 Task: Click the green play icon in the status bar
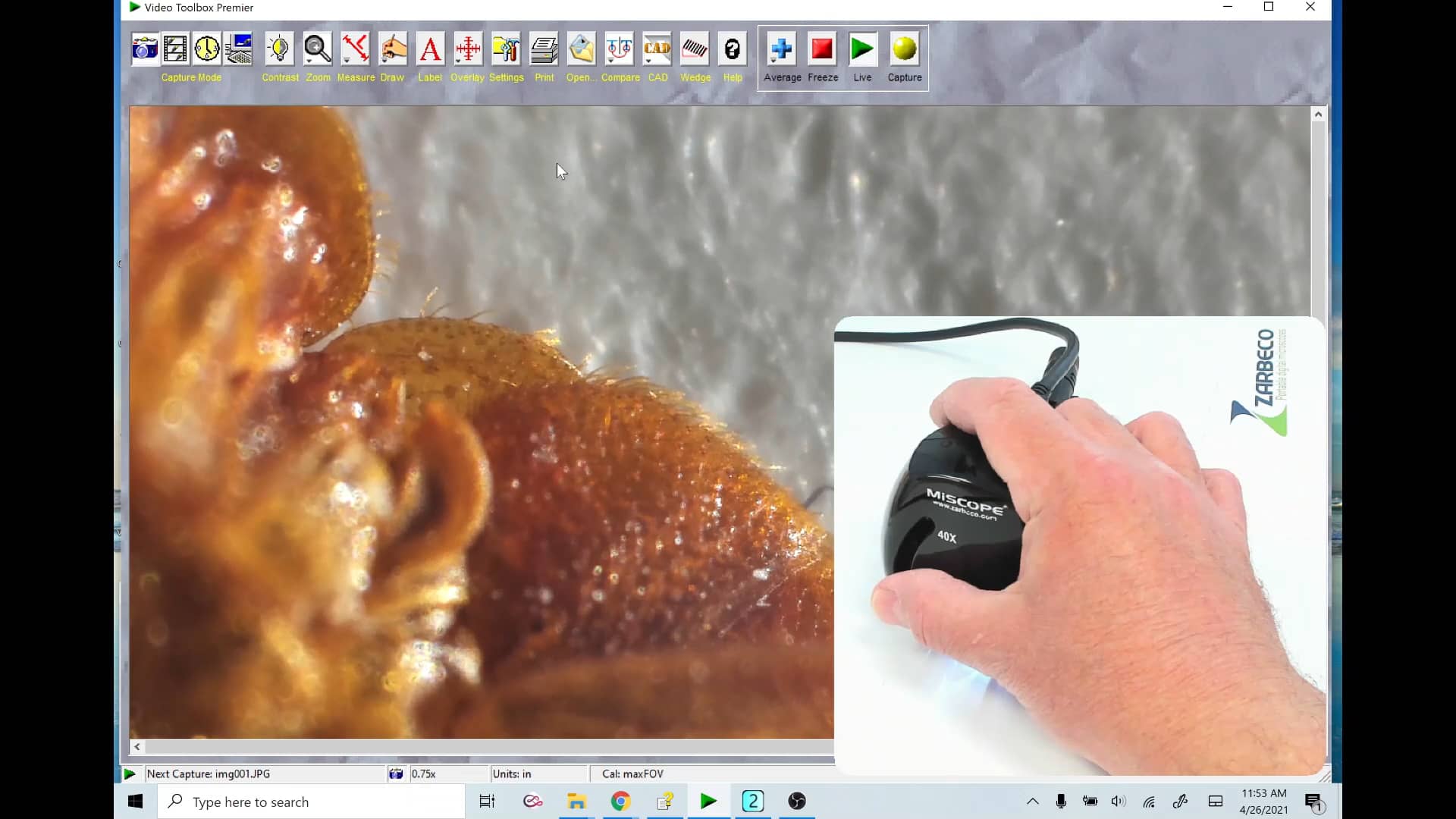[130, 774]
